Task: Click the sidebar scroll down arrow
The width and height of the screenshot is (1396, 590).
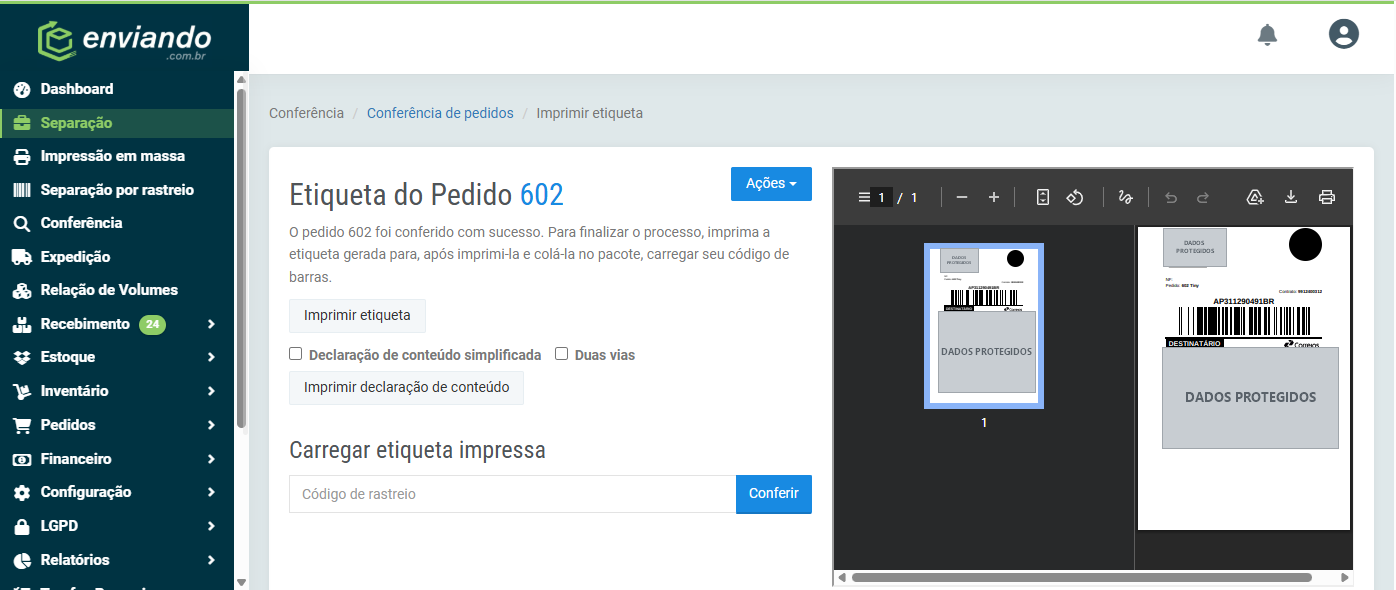Action: point(241,582)
